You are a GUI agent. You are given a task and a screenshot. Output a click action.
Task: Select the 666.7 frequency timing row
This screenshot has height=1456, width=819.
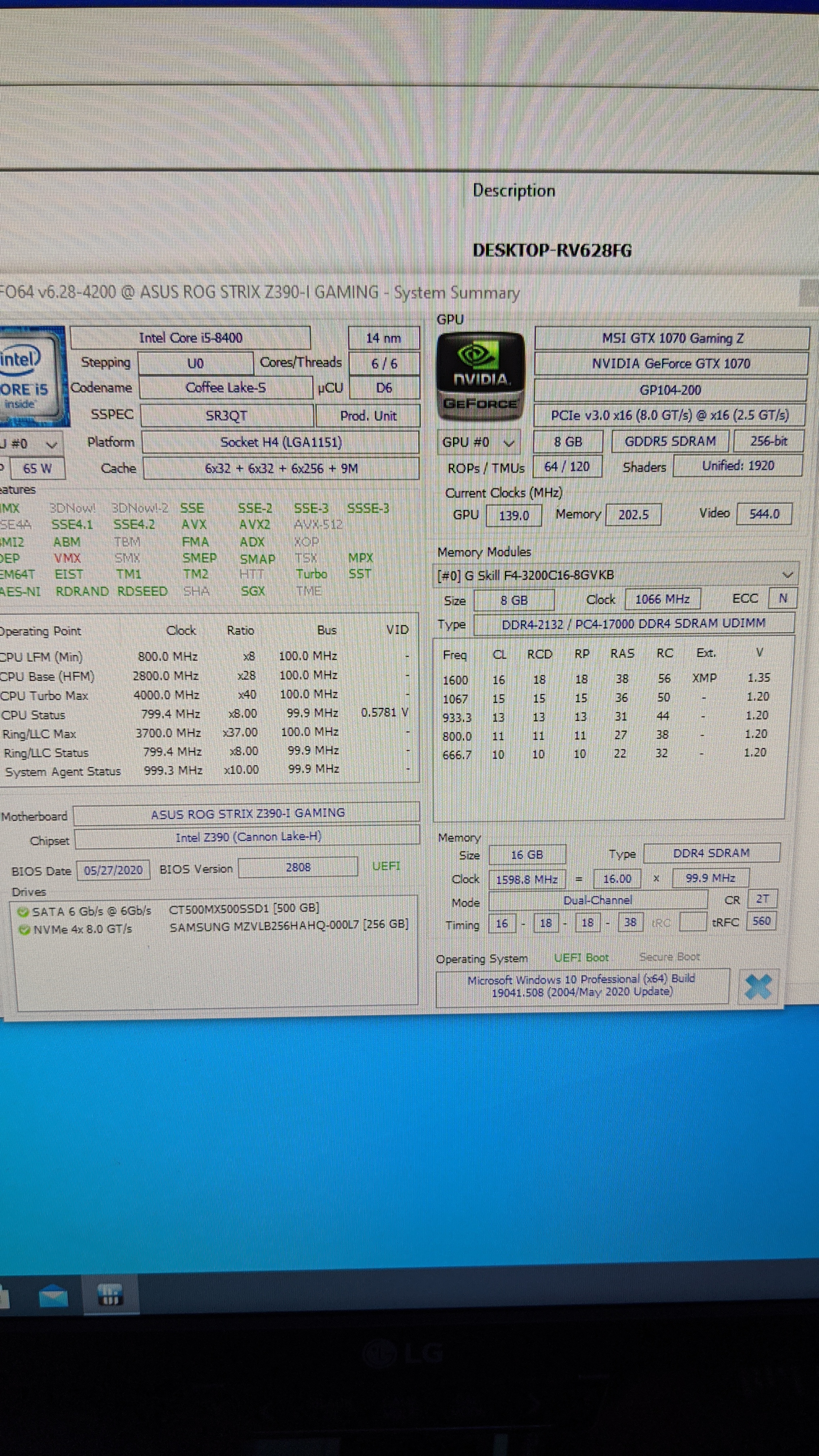pyautogui.click(x=605, y=753)
